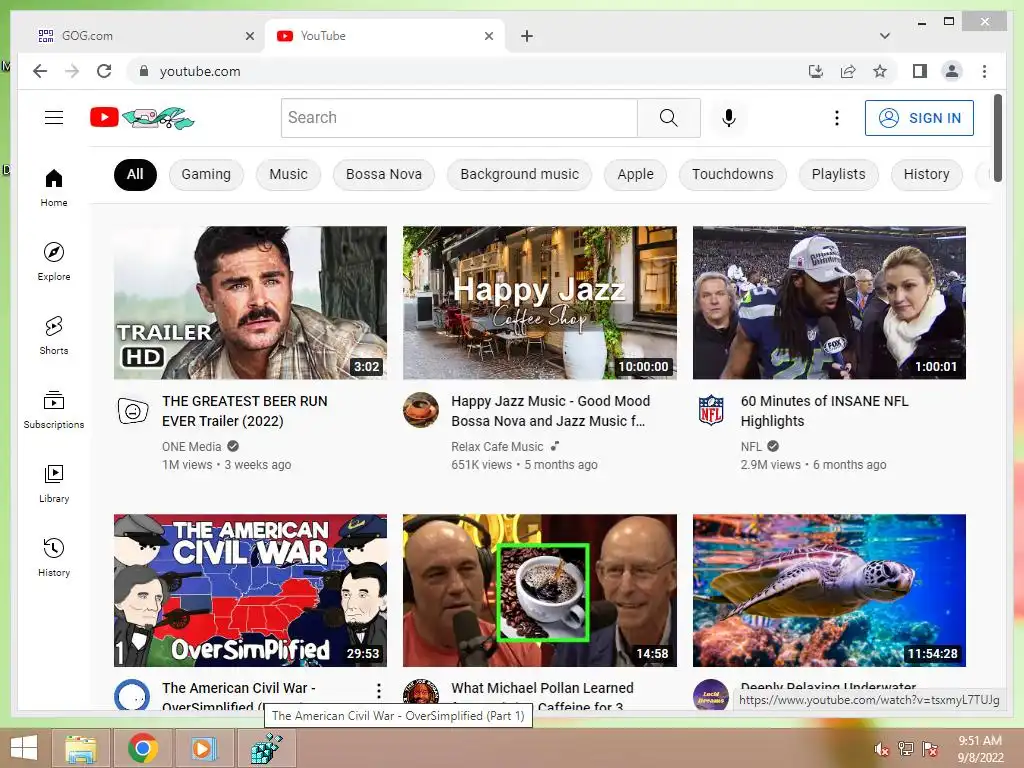The width and height of the screenshot is (1024, 768).
Task: Open American Civil War OverSimplified thumbnail
Action: click(250, 590)
